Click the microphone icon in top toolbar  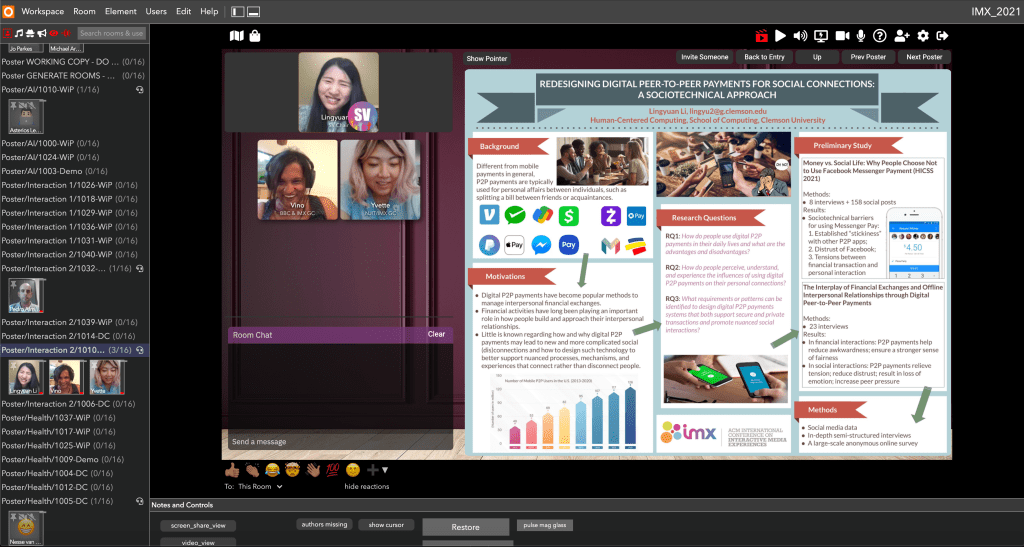(x=860, y=36)
